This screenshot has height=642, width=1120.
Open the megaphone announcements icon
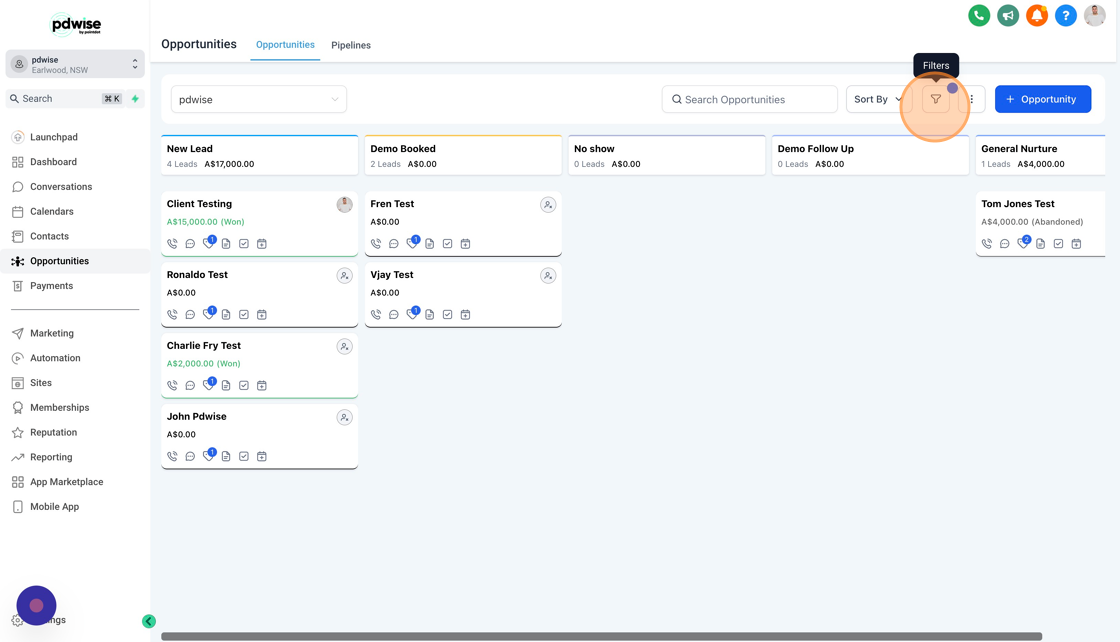coord(1008,15)
